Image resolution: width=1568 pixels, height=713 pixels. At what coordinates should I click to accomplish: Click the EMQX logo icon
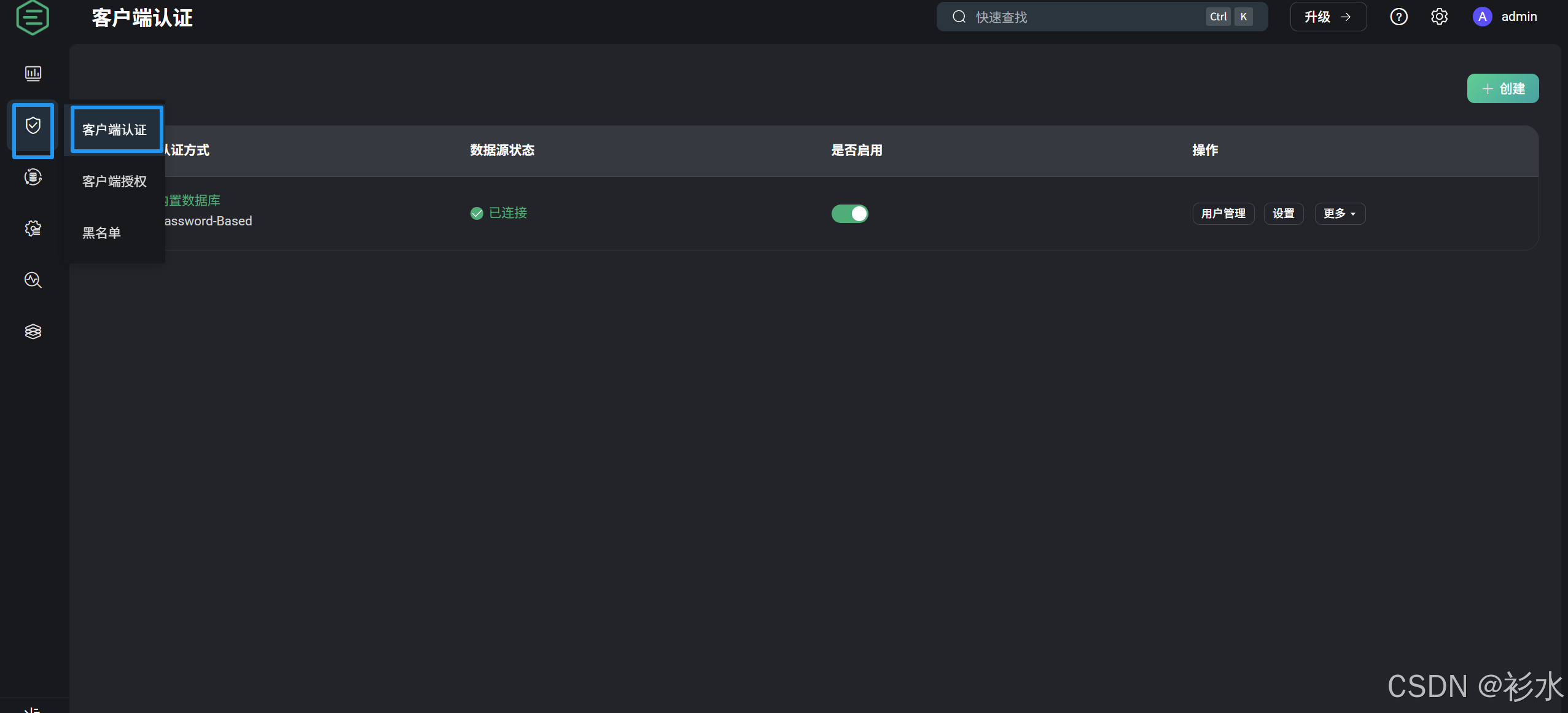32,17
